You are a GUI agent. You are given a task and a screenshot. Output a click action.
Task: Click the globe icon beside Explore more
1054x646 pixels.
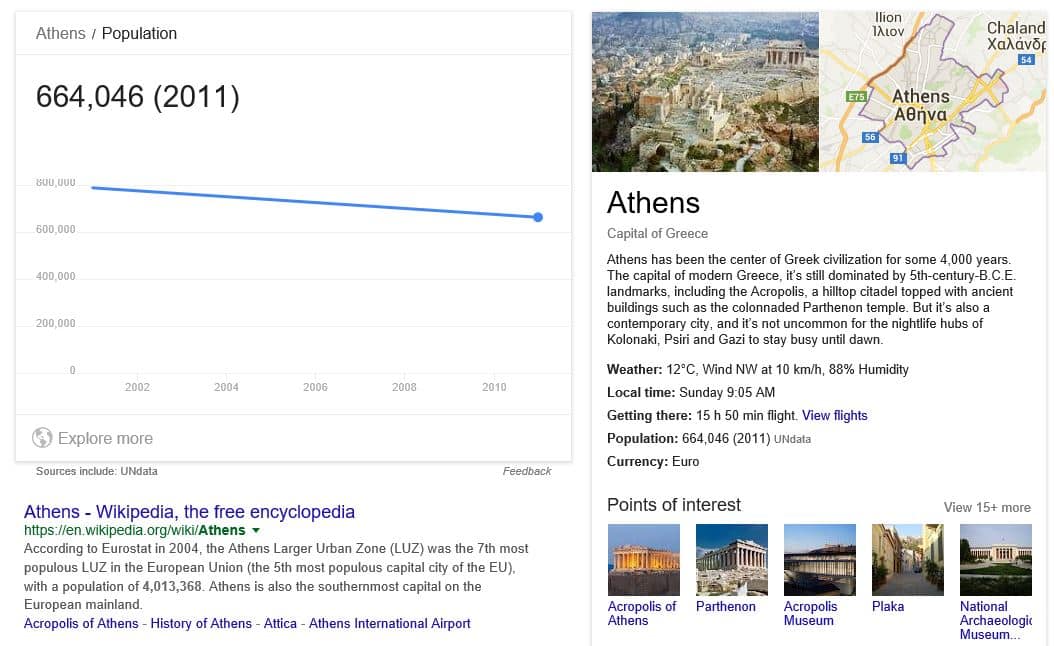pyautogui.click(x=42, y=438)
